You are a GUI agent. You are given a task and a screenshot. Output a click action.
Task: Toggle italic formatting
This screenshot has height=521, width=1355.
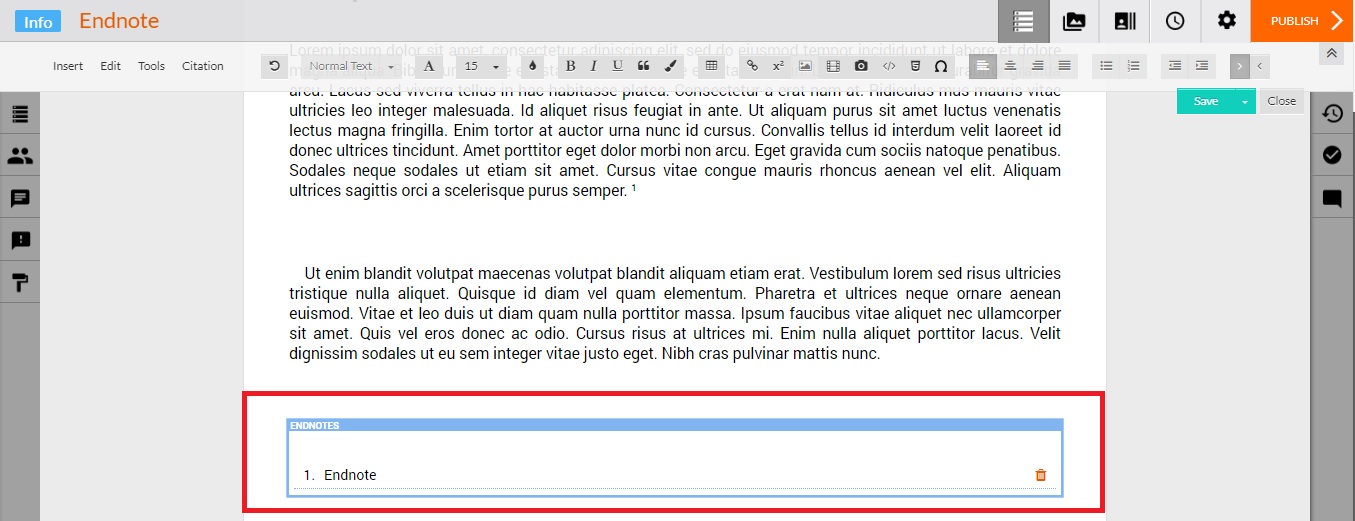[x=593, y=66]
